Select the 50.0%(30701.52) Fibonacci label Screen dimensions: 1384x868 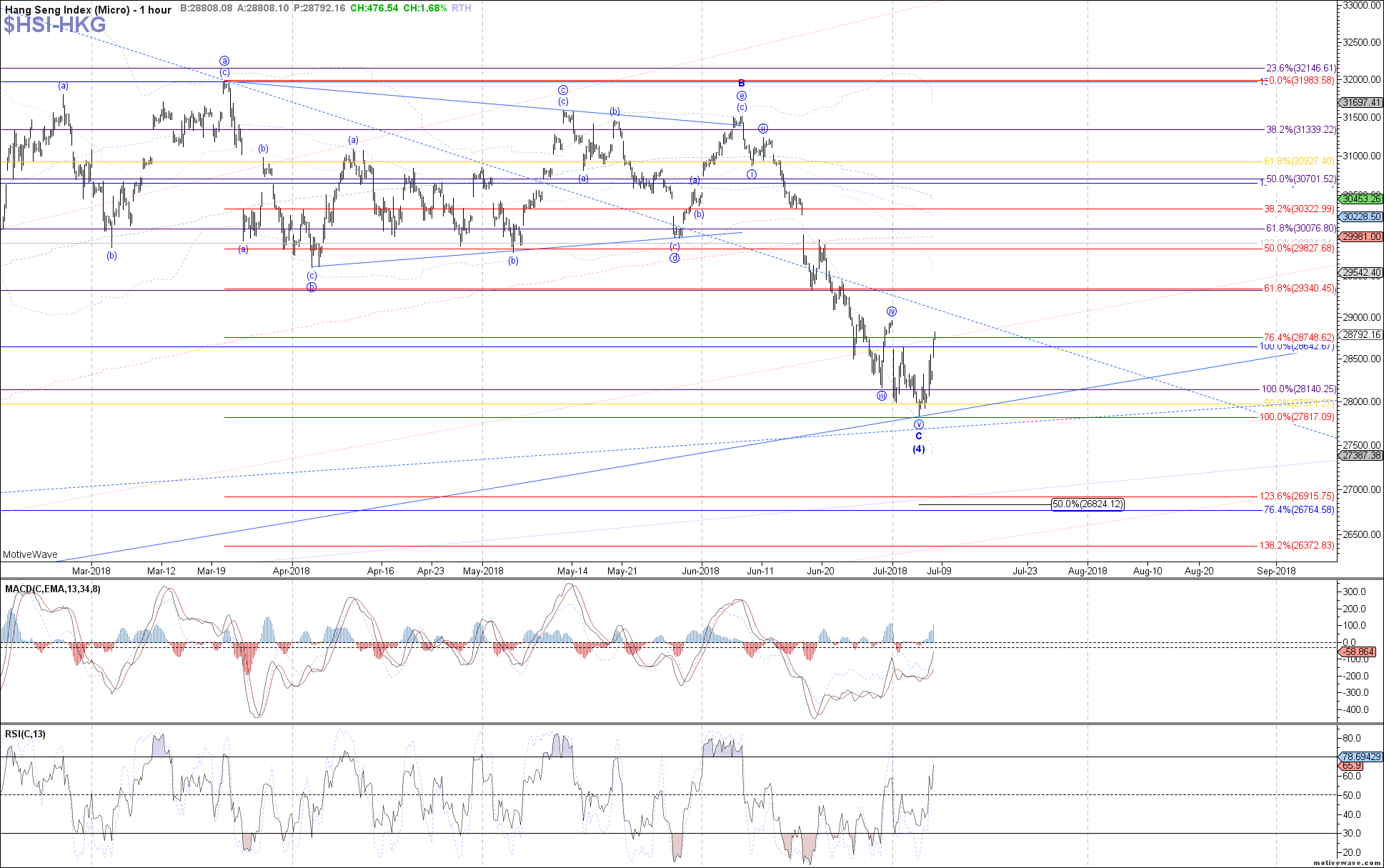[1300, 179]
